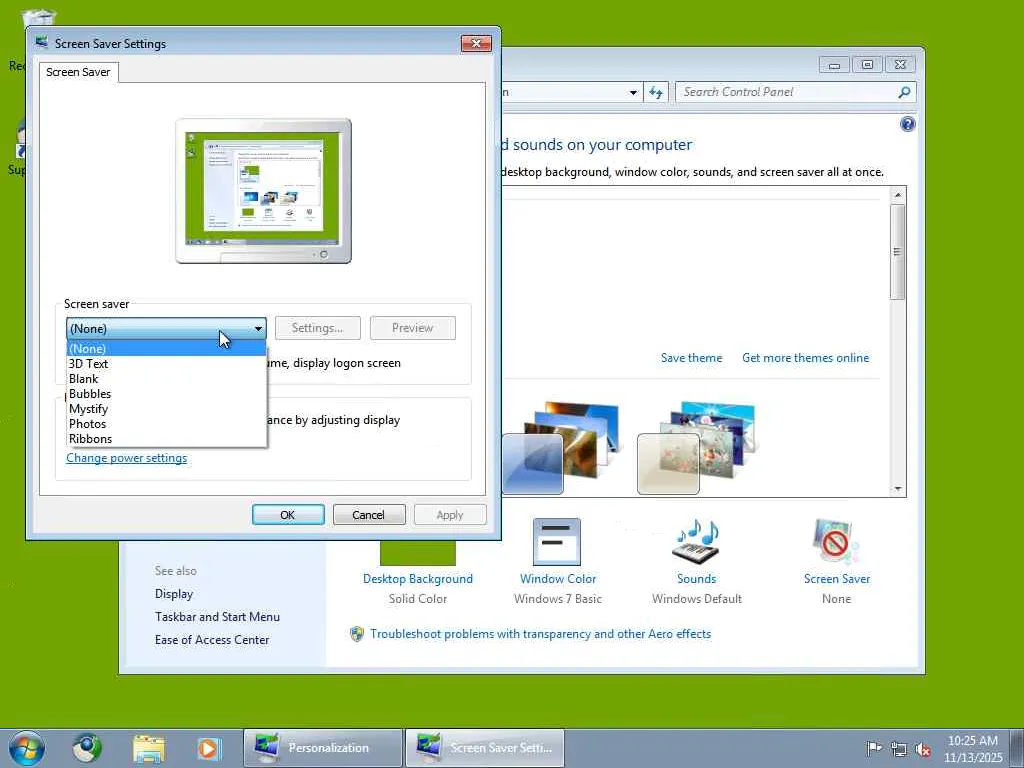Click the screen saver monitor preview image
1024x768 pixels.
pos(264,191)
